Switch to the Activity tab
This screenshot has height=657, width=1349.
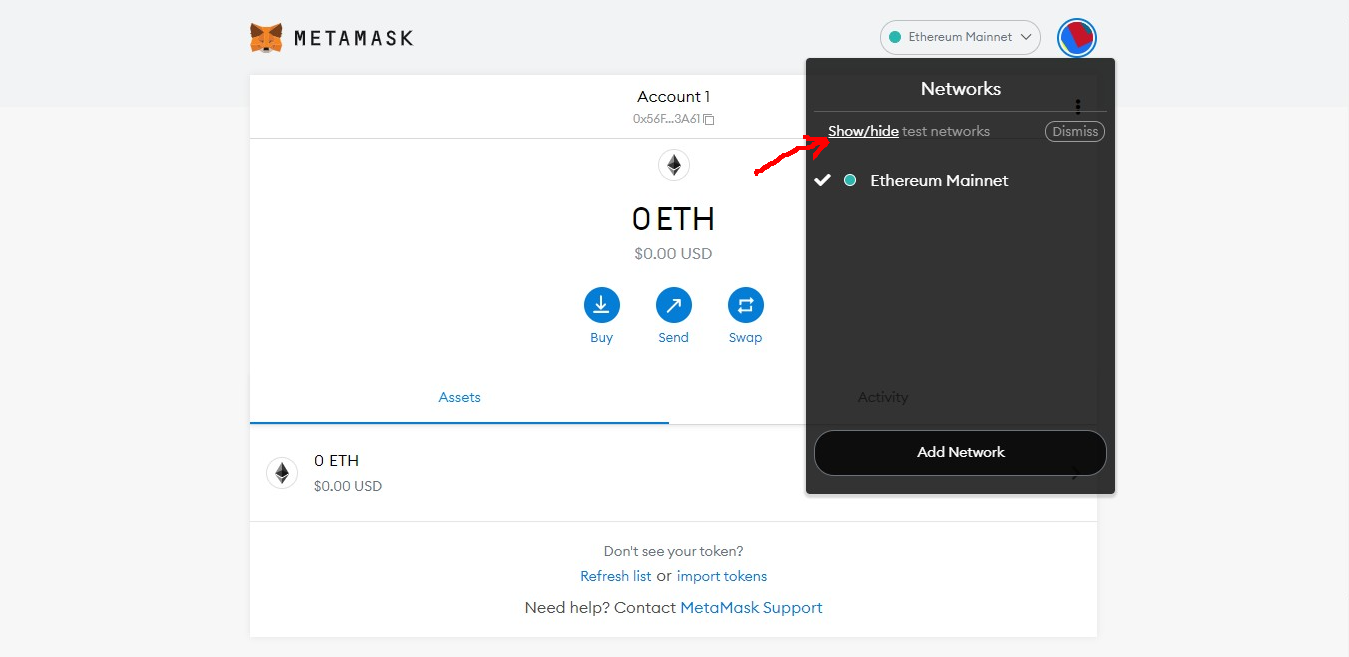(x=883, y=397)
